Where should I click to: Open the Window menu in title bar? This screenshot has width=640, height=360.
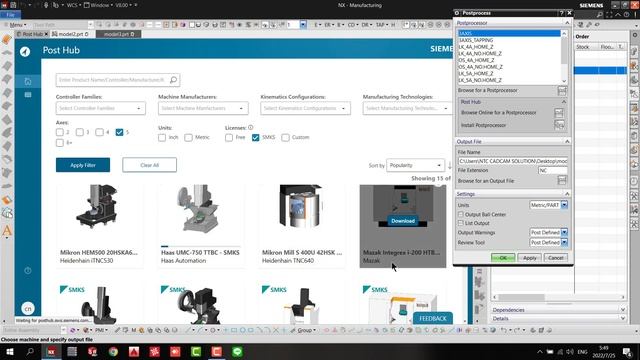click(x=99, y=5)
